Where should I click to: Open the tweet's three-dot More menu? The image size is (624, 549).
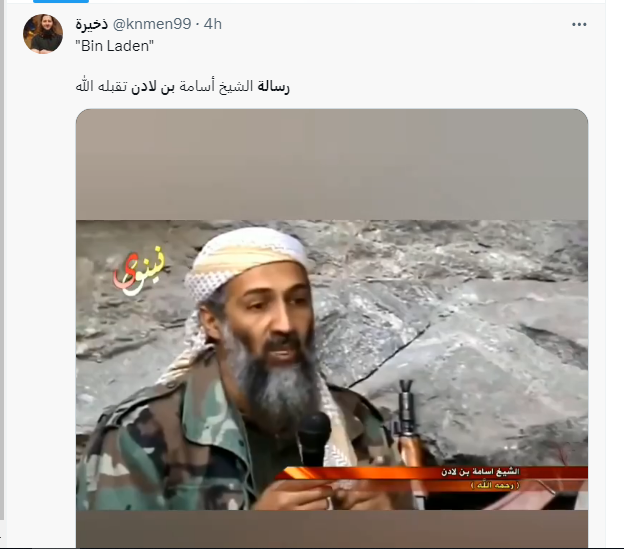pos(579,25)
